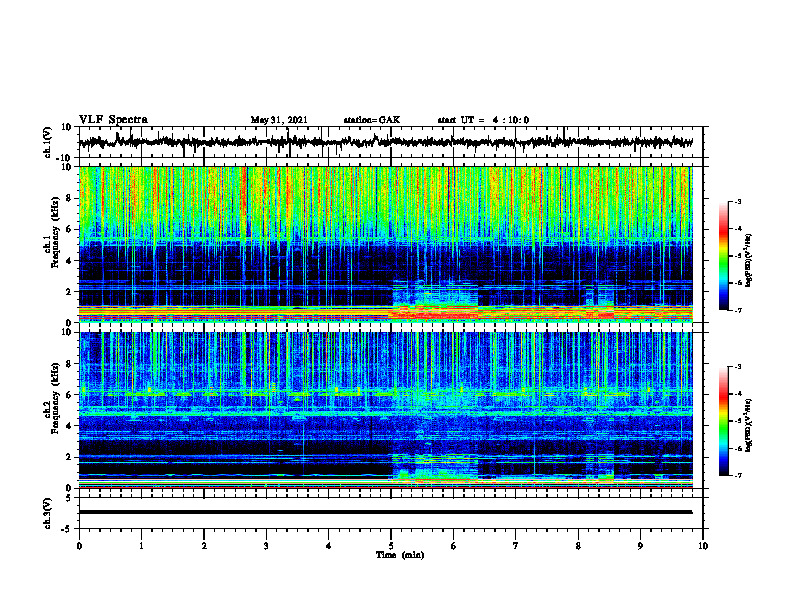
Task: Click the time axis tick label "0"
Action: 79,546
